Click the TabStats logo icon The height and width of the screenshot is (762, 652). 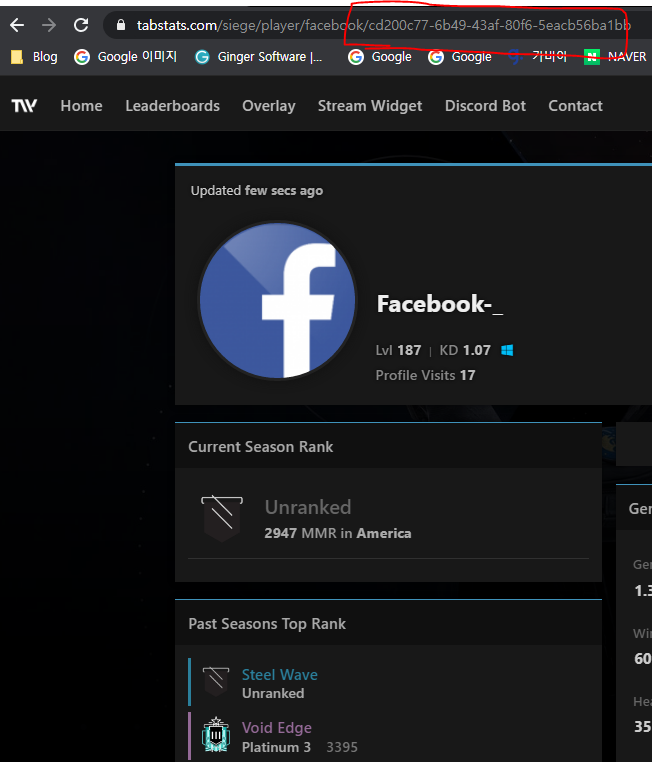tap(24, 105)
